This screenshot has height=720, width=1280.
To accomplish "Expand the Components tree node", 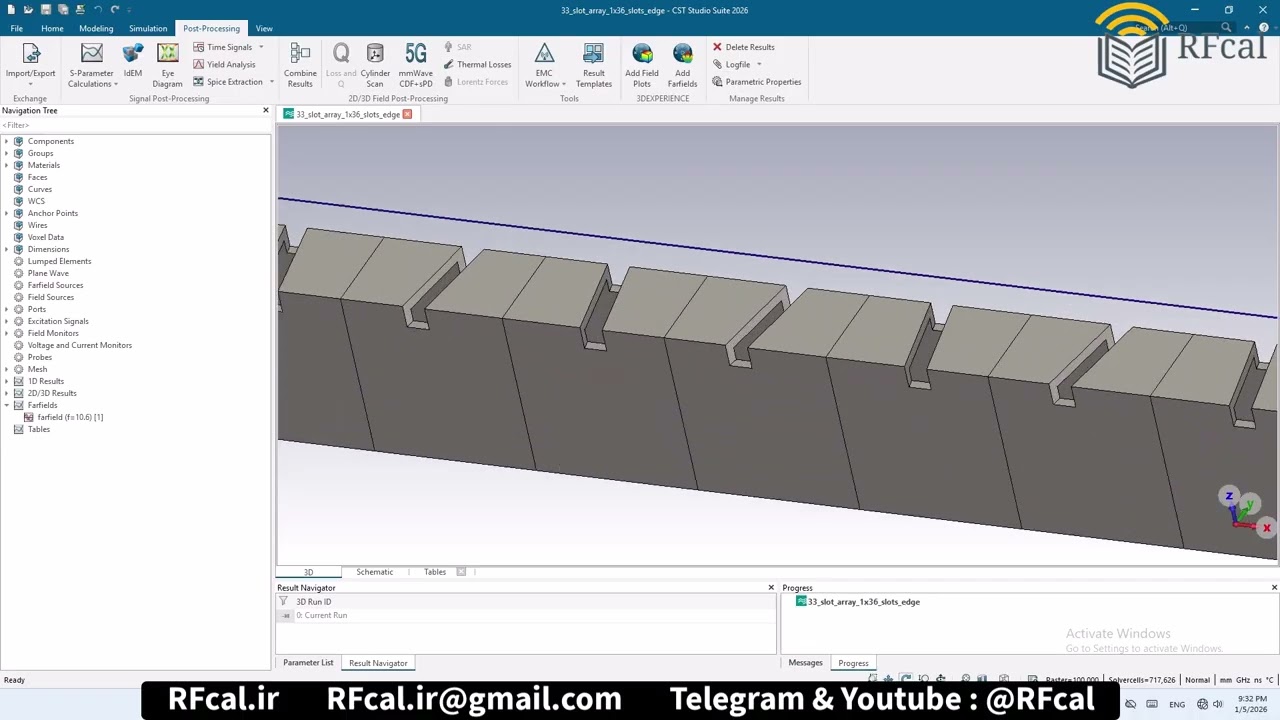I will click(6, 141).
